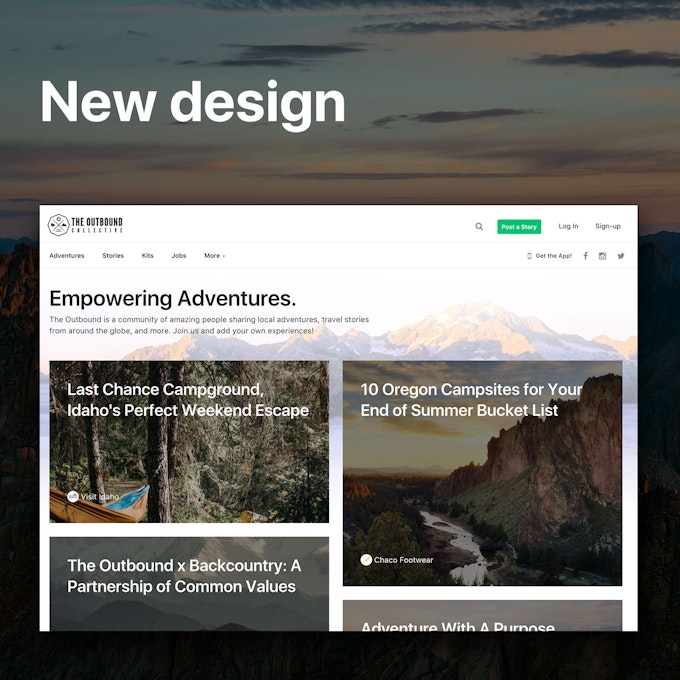Click the Chaco Footwear avatar icon
This screenshot has height=680, width=680.
pos(366,560)
